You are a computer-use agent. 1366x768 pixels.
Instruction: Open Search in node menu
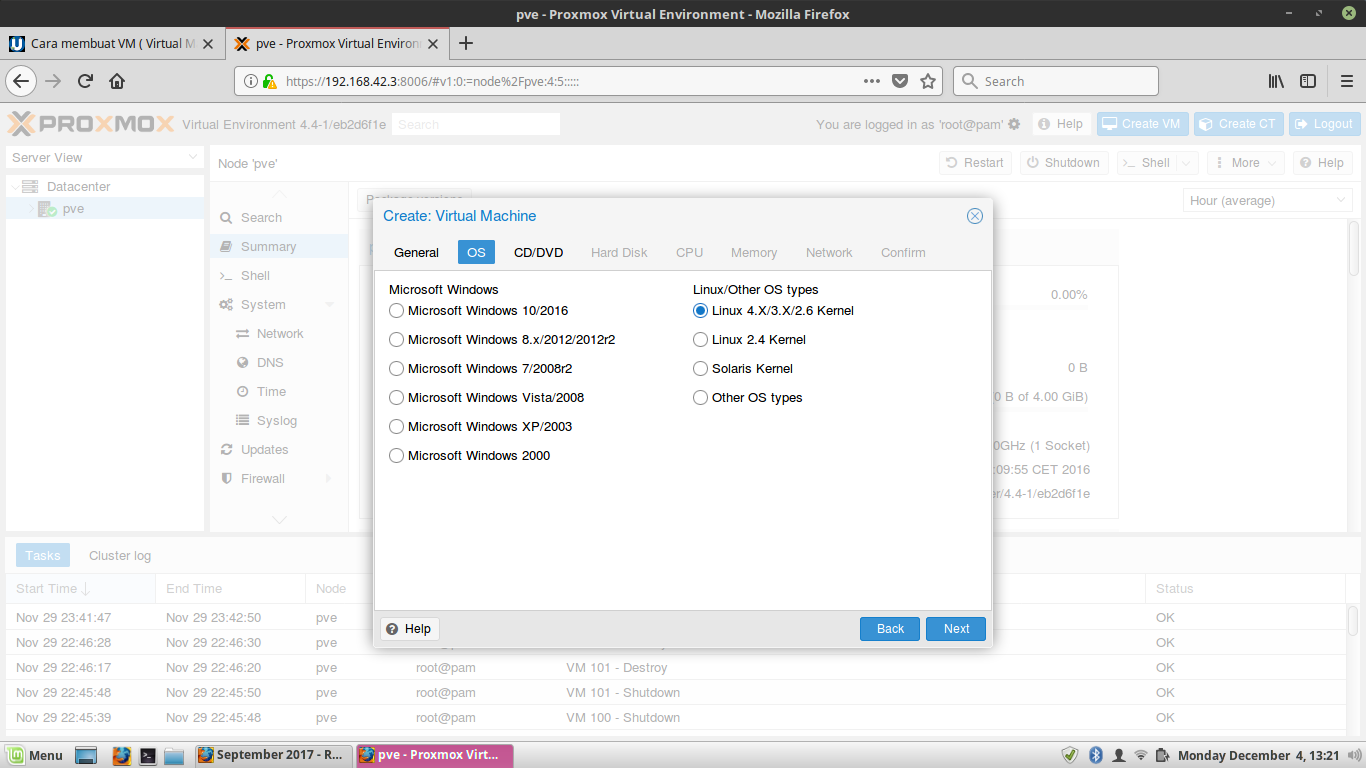(x=279, y=218)
